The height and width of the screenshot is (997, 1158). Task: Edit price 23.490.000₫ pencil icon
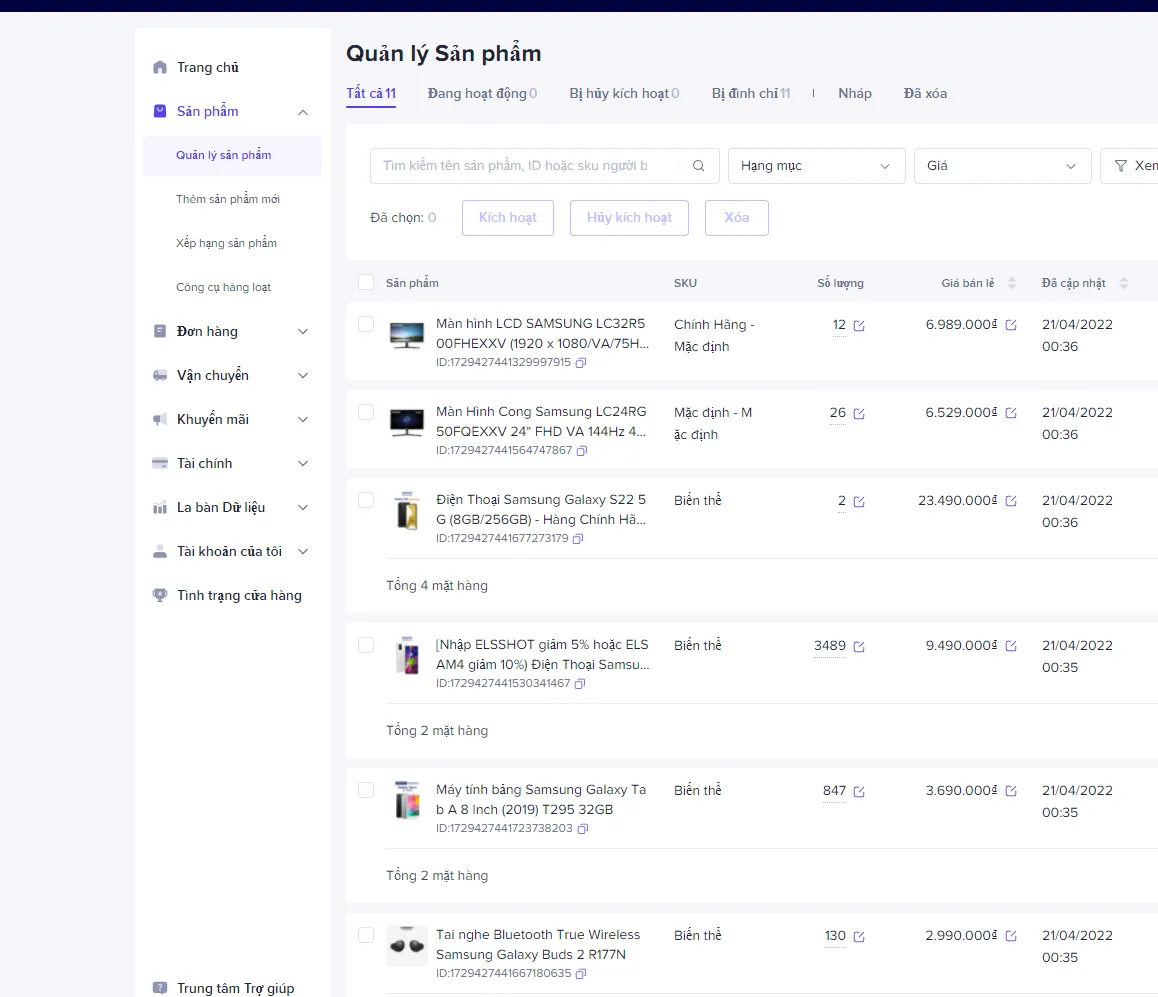pos(1011,501)
